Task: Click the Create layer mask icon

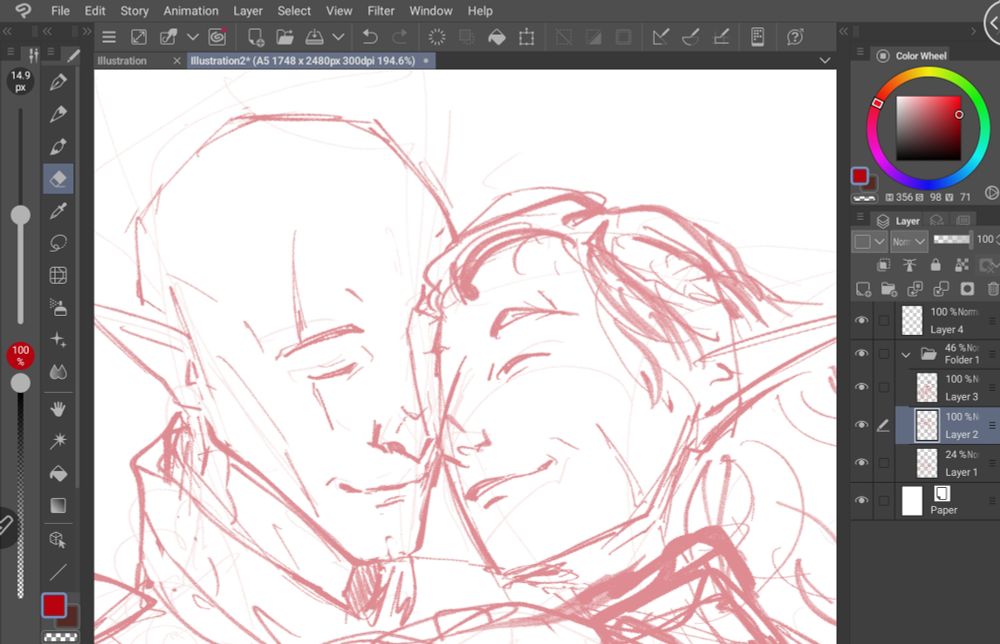Action: pos(967,289)
